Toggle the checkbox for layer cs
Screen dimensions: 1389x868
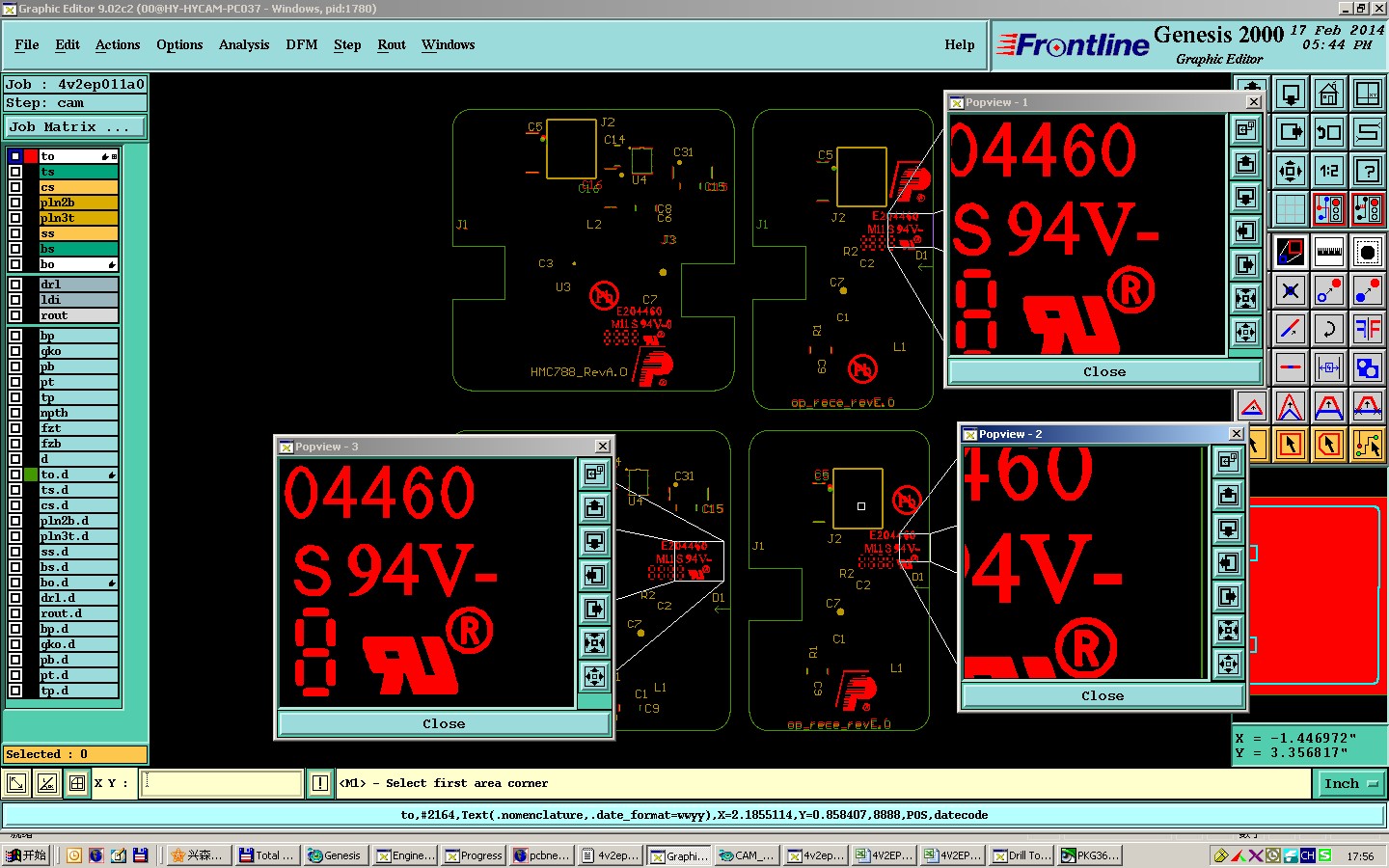tap(14, 187)
